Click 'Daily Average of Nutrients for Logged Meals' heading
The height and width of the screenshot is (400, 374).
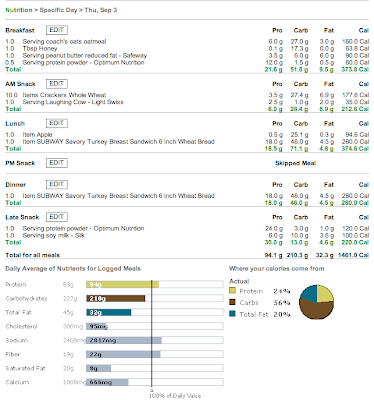73,269
